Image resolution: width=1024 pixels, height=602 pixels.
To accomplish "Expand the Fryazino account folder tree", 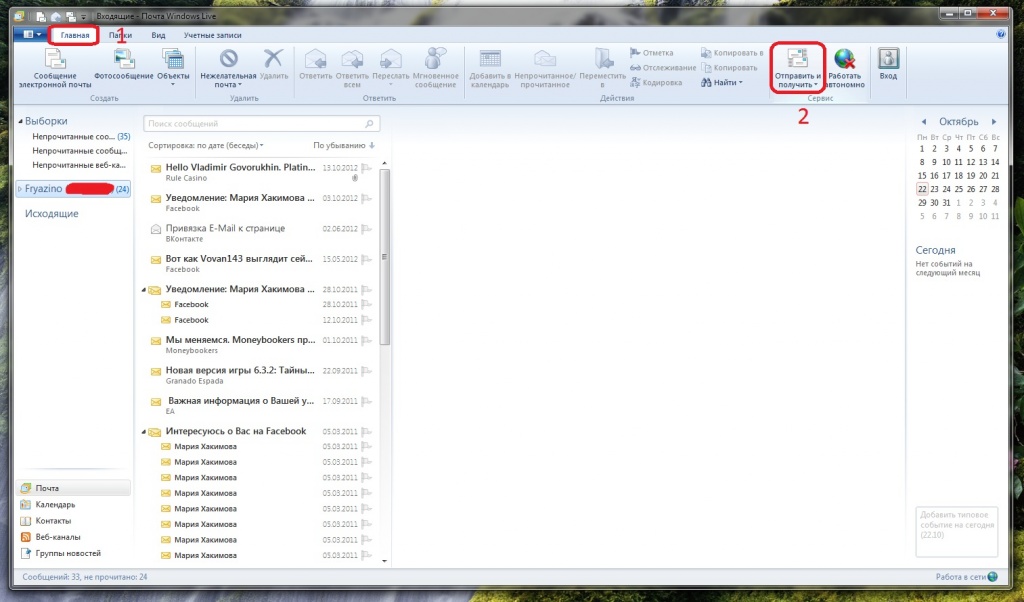I will [19, 189].
